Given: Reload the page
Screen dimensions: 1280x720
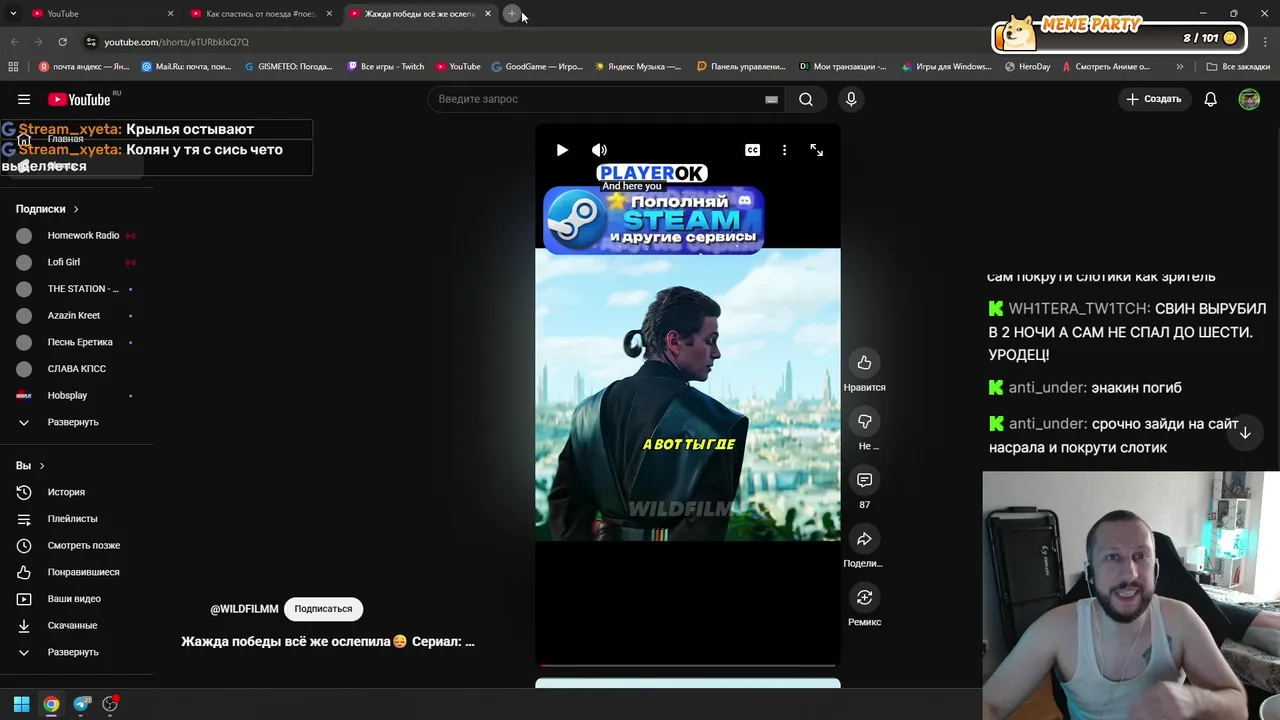Looking at the screenshot, I should tap(62, 42).
